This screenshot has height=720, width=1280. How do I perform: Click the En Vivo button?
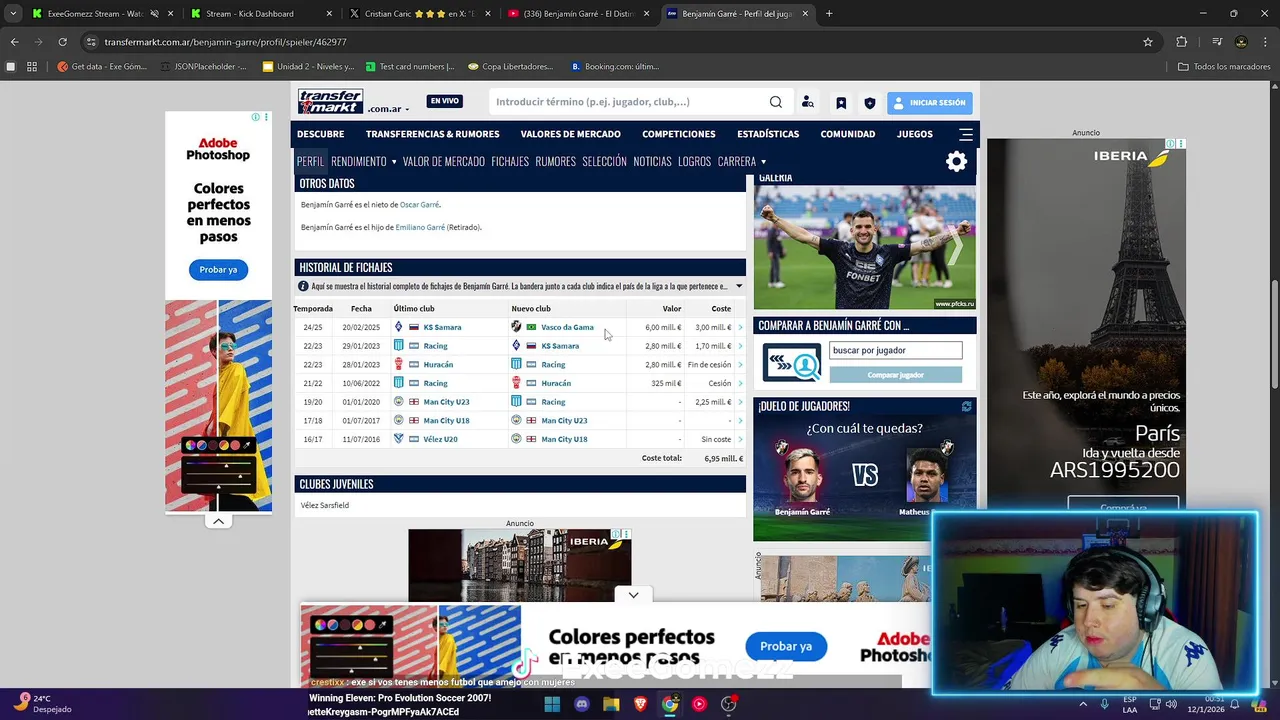pyautogui.click(x=444, y=102)
